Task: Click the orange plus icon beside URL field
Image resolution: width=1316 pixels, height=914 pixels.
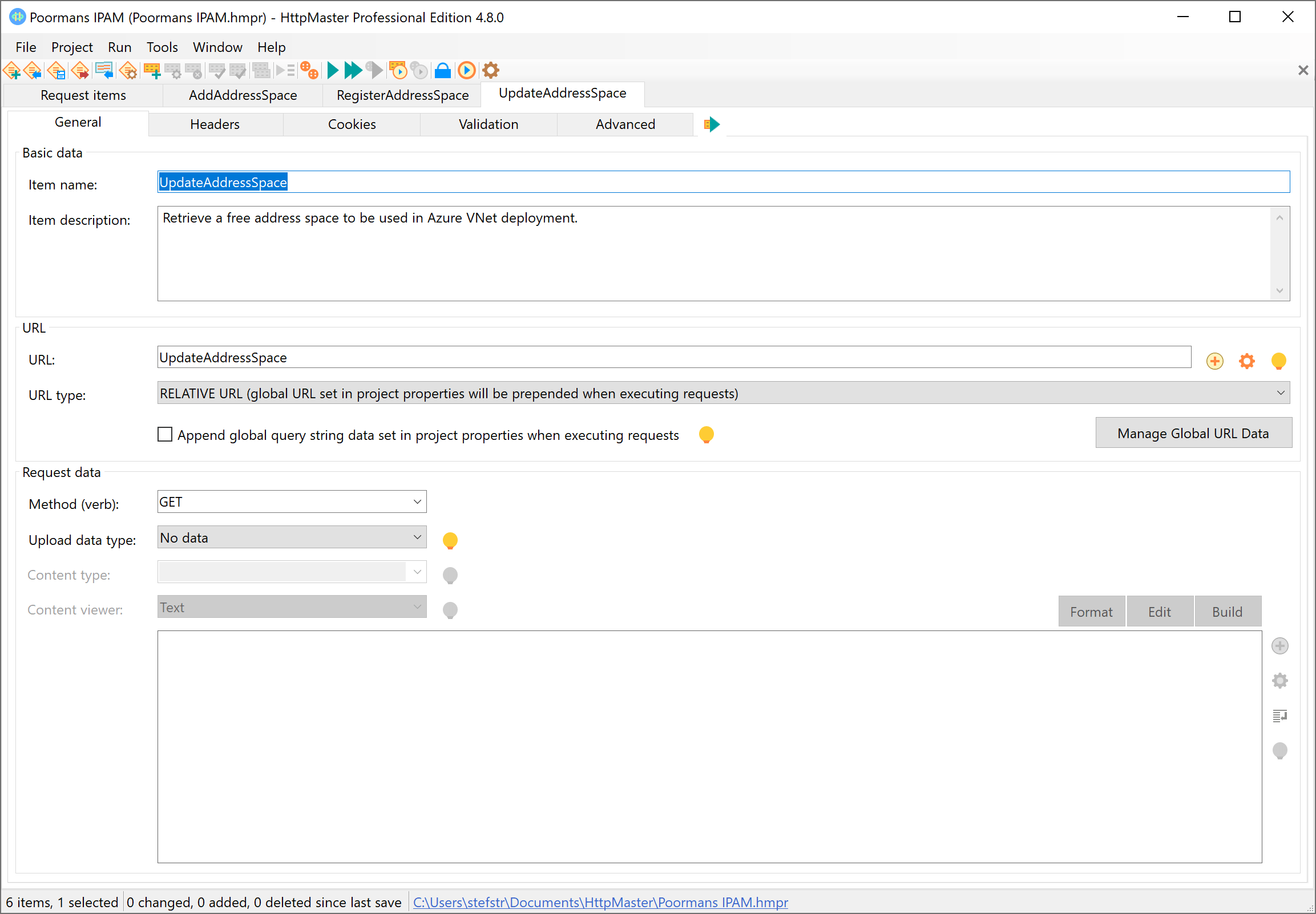Action: 1214,361
